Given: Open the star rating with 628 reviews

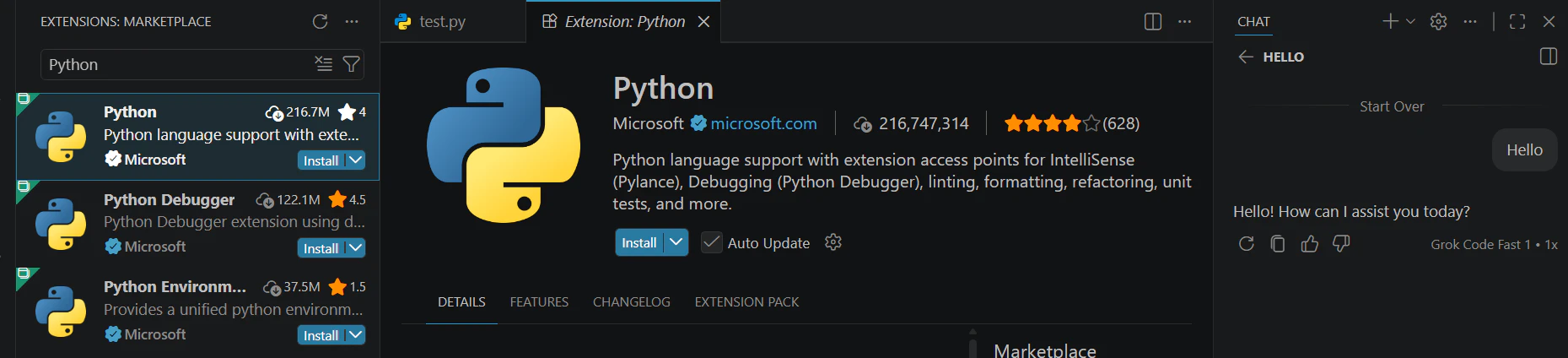Looking at the screenshot, I should point(1071,123).
